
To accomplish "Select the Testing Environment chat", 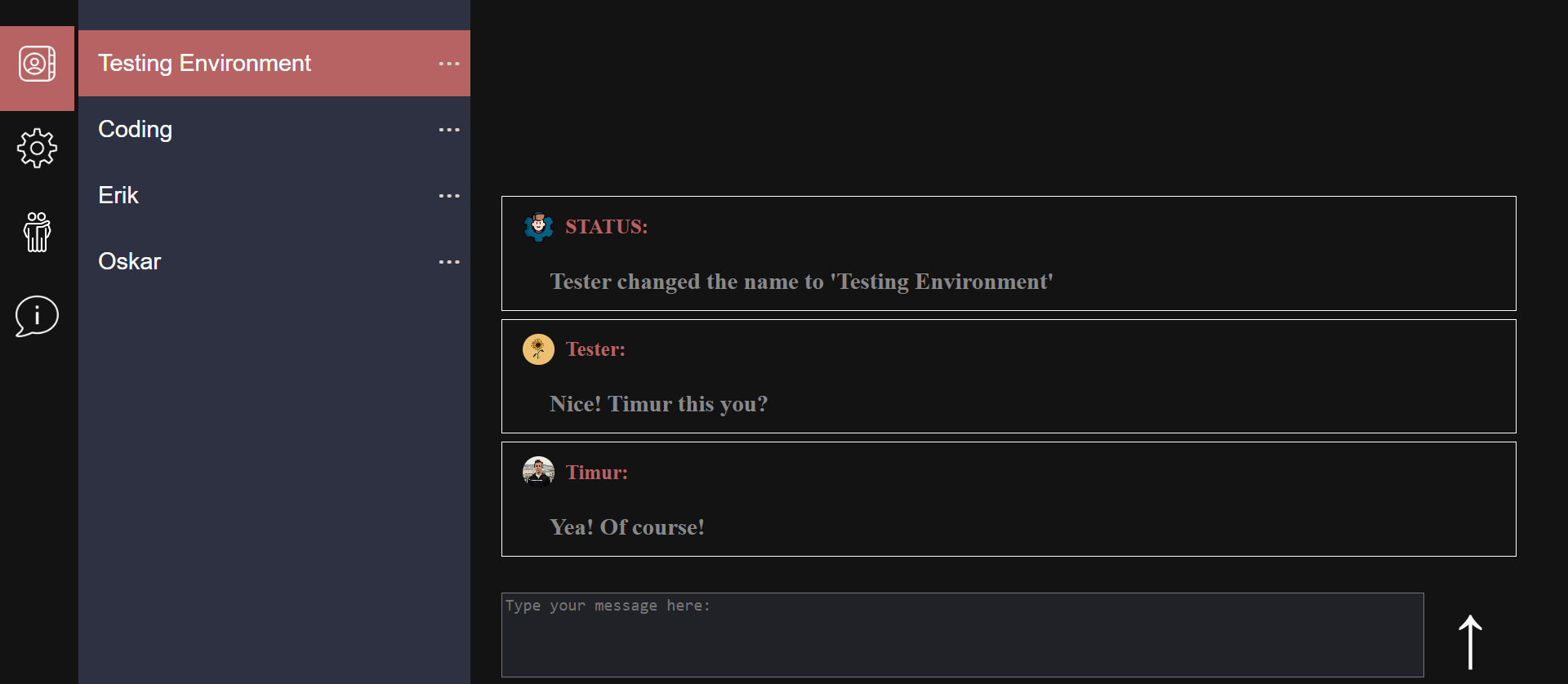I will [204, 64].
